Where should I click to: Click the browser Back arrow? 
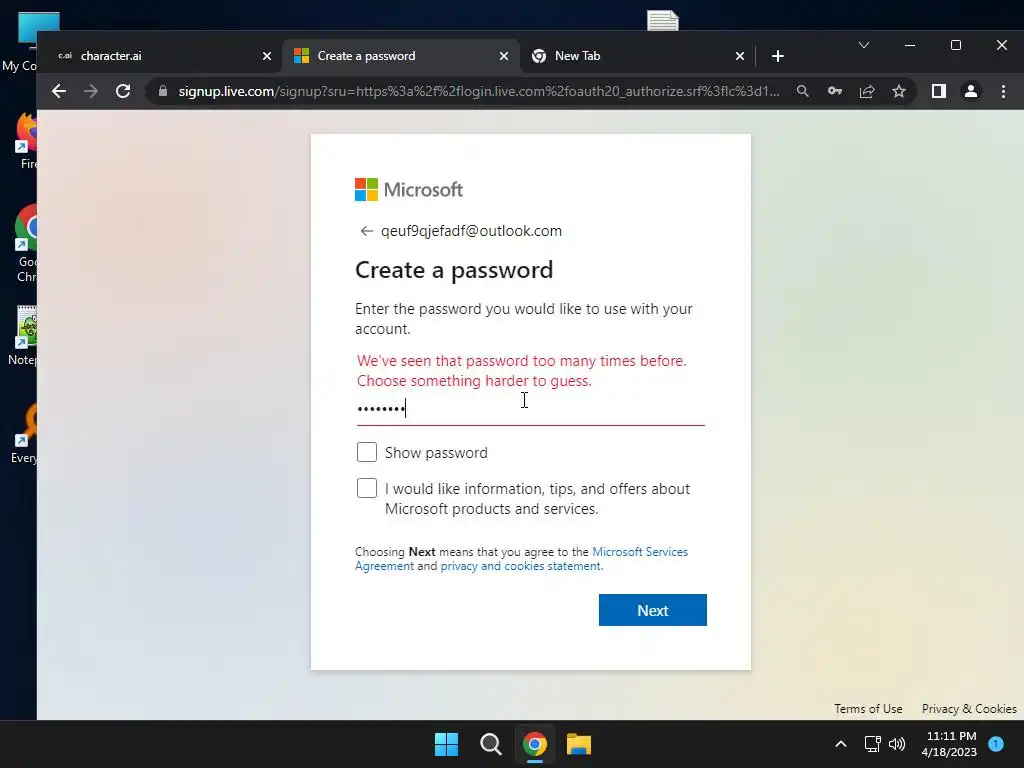tap(59, 91)
